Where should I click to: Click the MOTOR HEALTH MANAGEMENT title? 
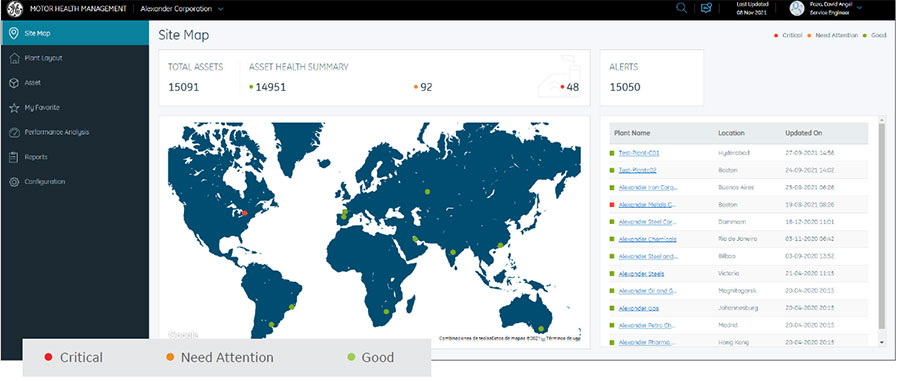click(x=78, y=9)
